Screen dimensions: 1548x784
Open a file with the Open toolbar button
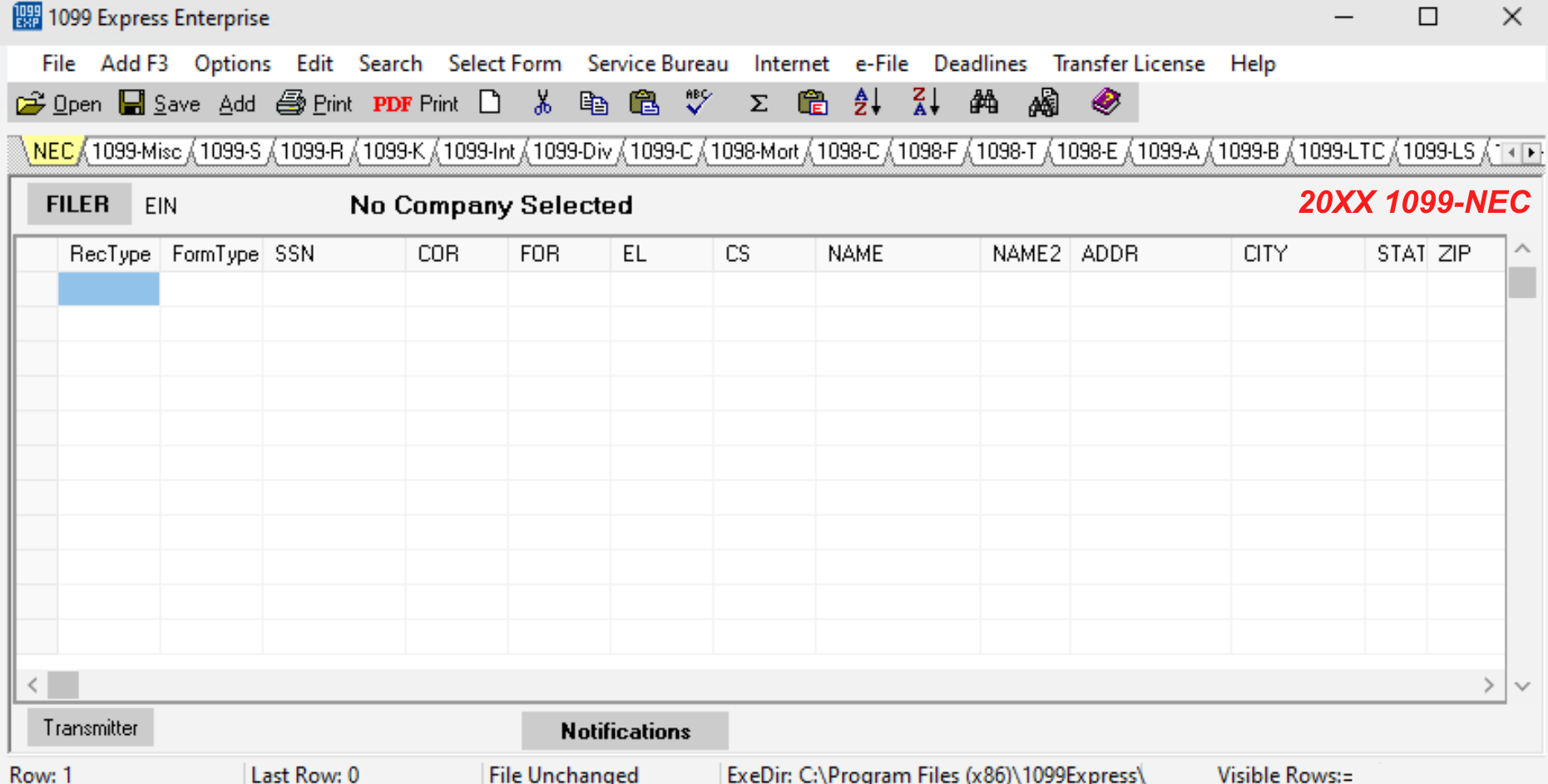coord(58,103)
